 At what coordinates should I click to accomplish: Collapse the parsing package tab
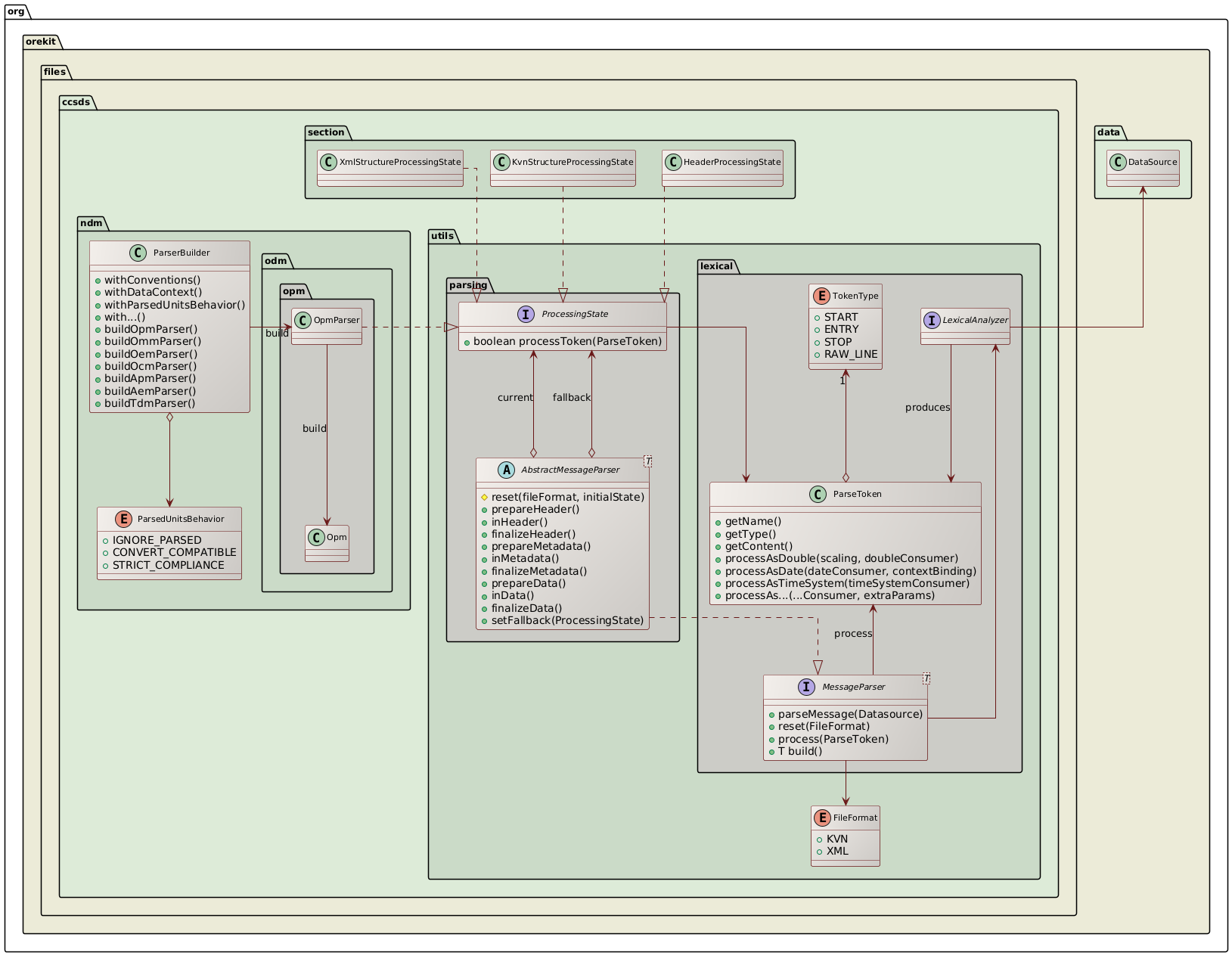468,286
